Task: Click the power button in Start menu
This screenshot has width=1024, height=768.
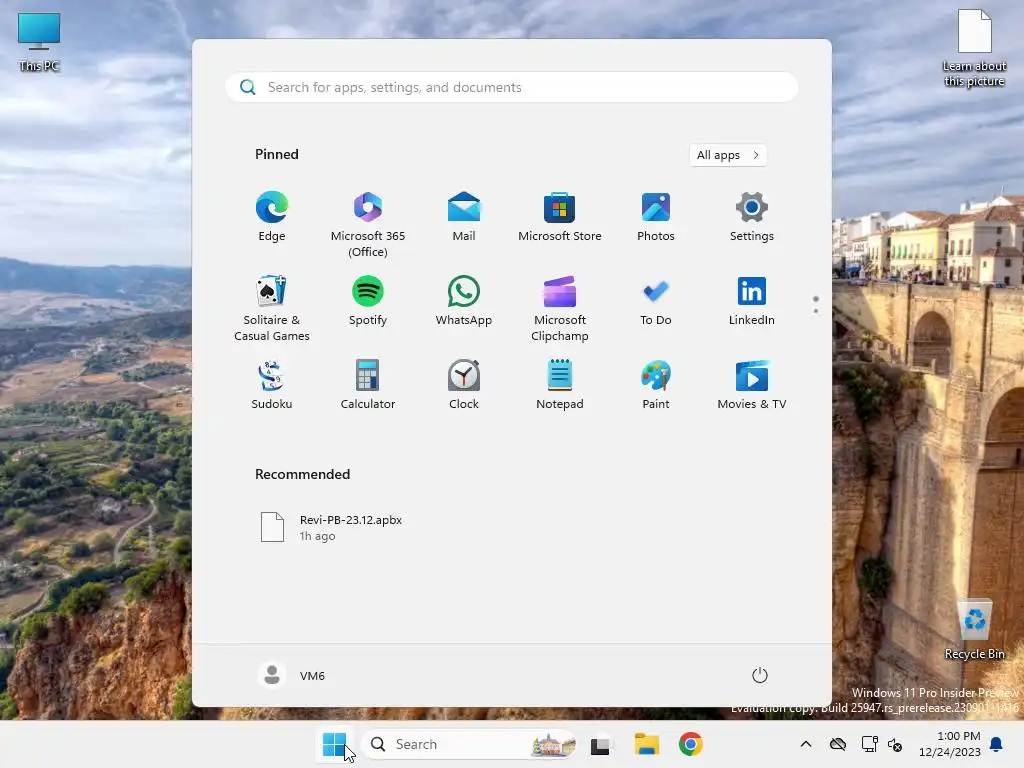Action: tap(760, 675)
